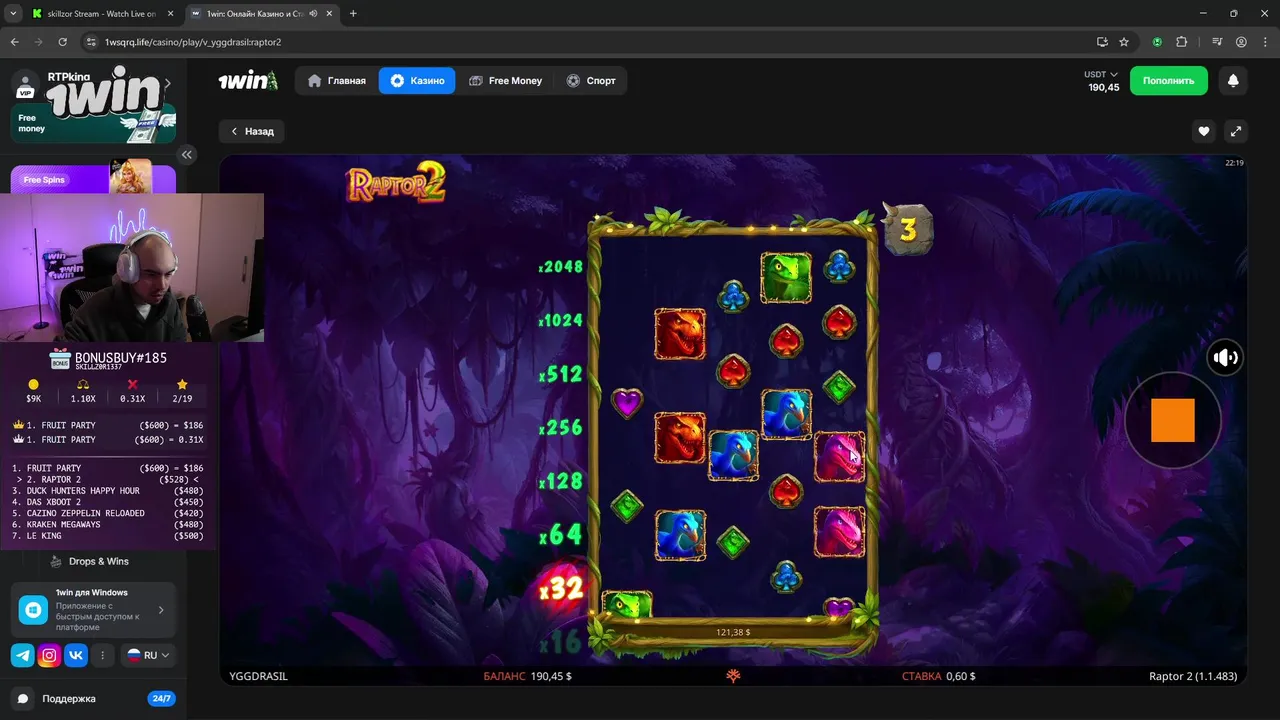Install app icon in address bar
The width and height of the screenshot is (1280, 720).
[x=1102, y=42]
